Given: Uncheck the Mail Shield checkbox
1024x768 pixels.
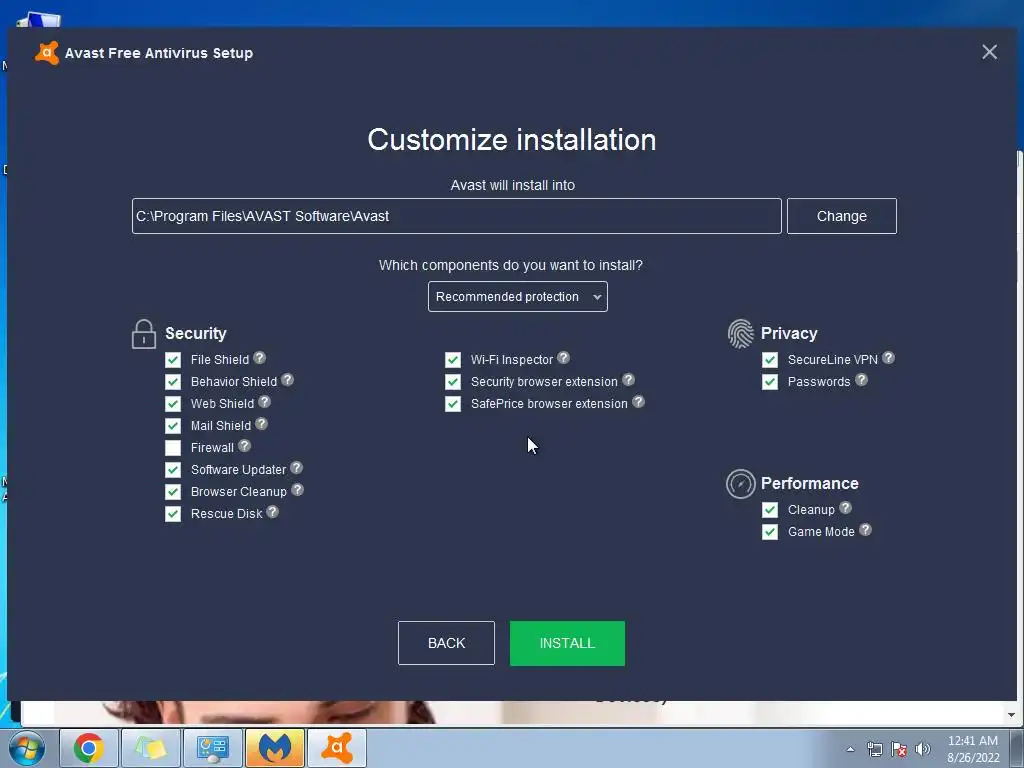Looking at the screenshot, I should (173, 426).
